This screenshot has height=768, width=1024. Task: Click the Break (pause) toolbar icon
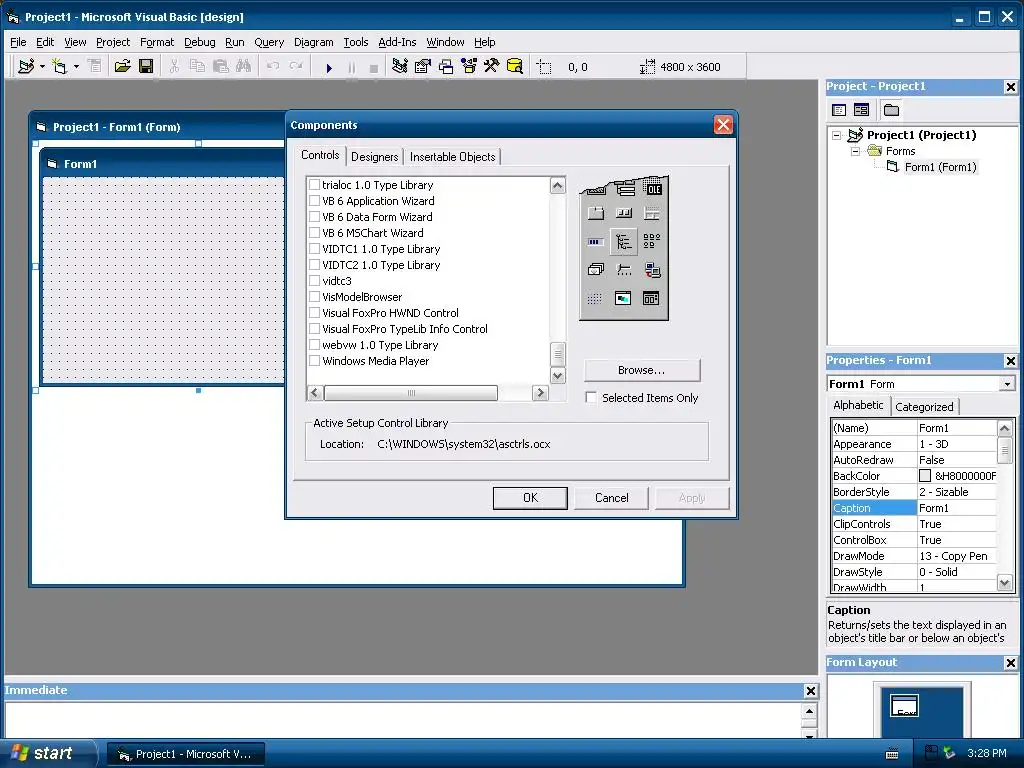(352, 67)
